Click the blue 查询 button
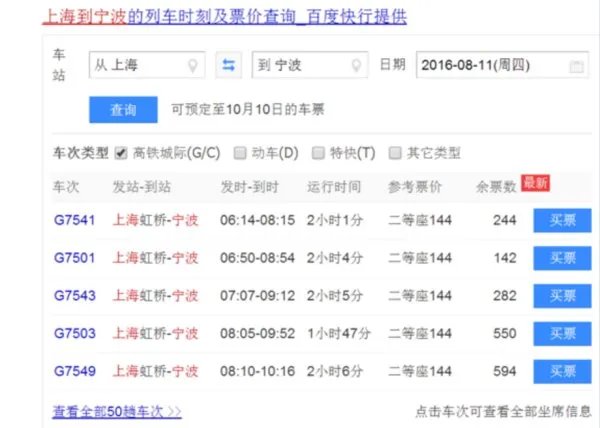Image resolution: width=600 pixels, height=428 pixels. click(123, 110)
